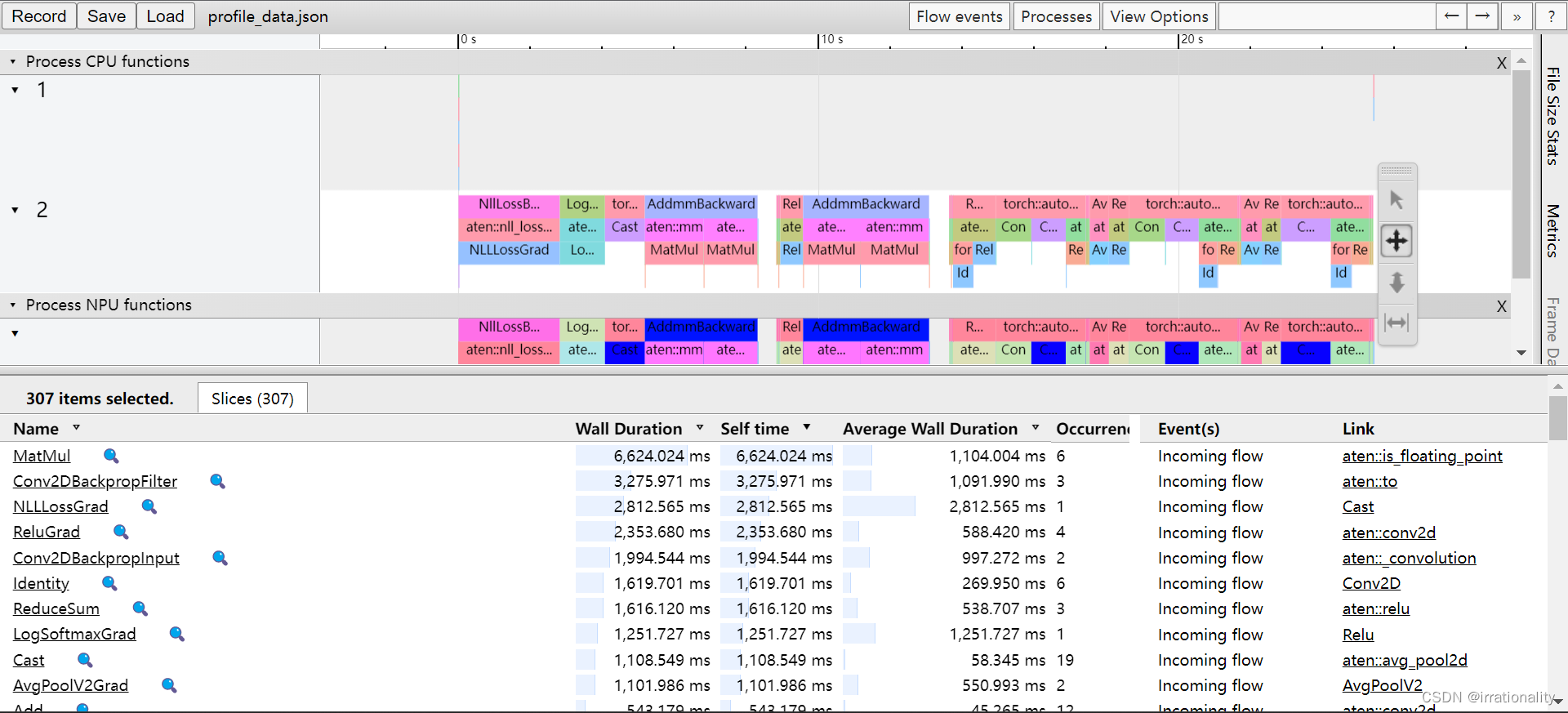Sort by Average Wall Duration arrow
1568x713 pixels.
tap(1036, 427)
